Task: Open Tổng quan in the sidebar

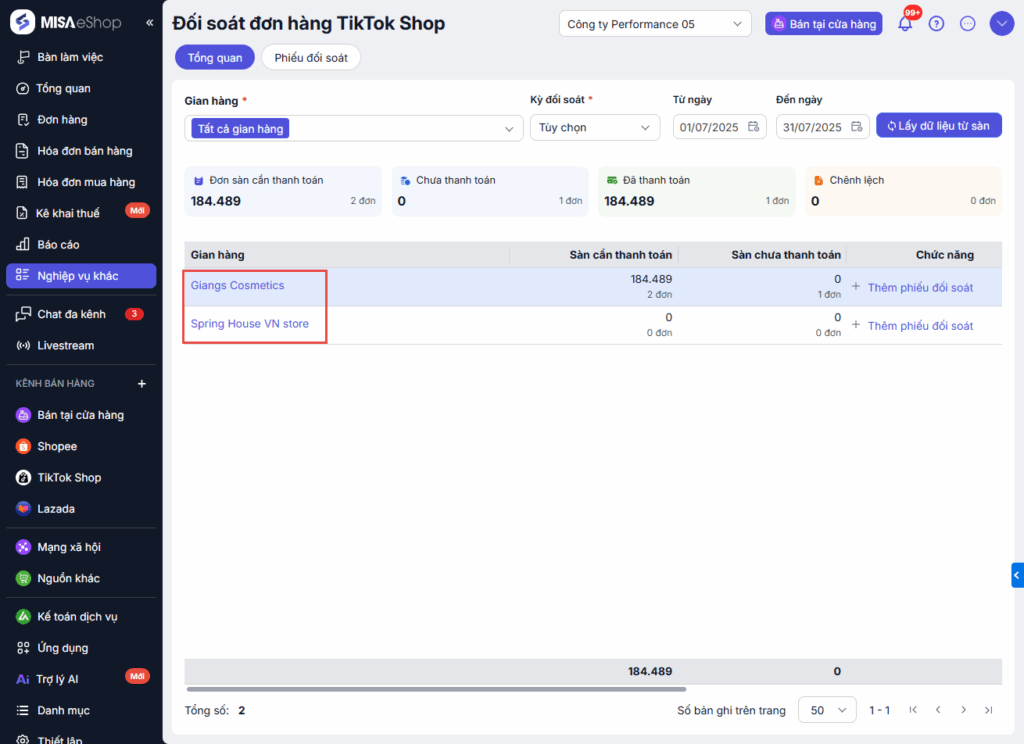Action: 63,88
